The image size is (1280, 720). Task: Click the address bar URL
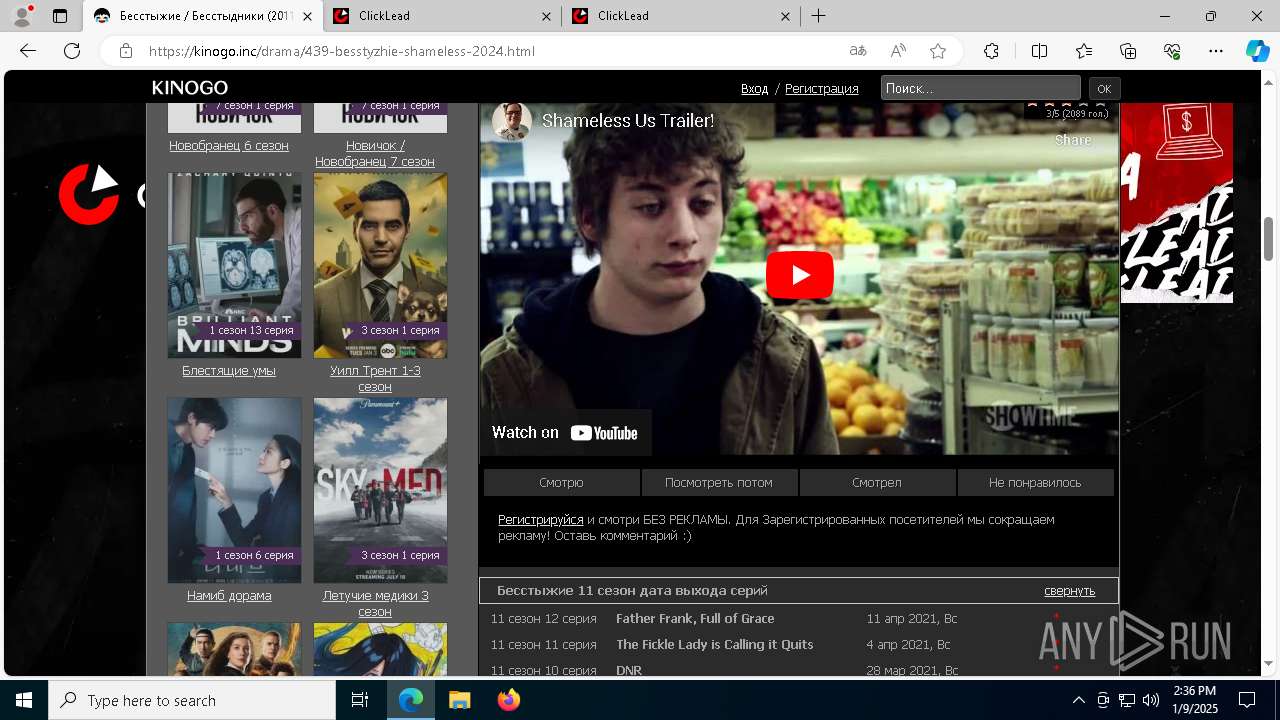(342, 51)
